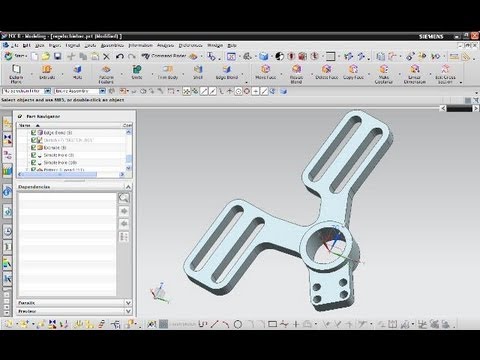Open the Pattern Feature tool
Viewport: 480px width, 360px height.
point(106,74)
